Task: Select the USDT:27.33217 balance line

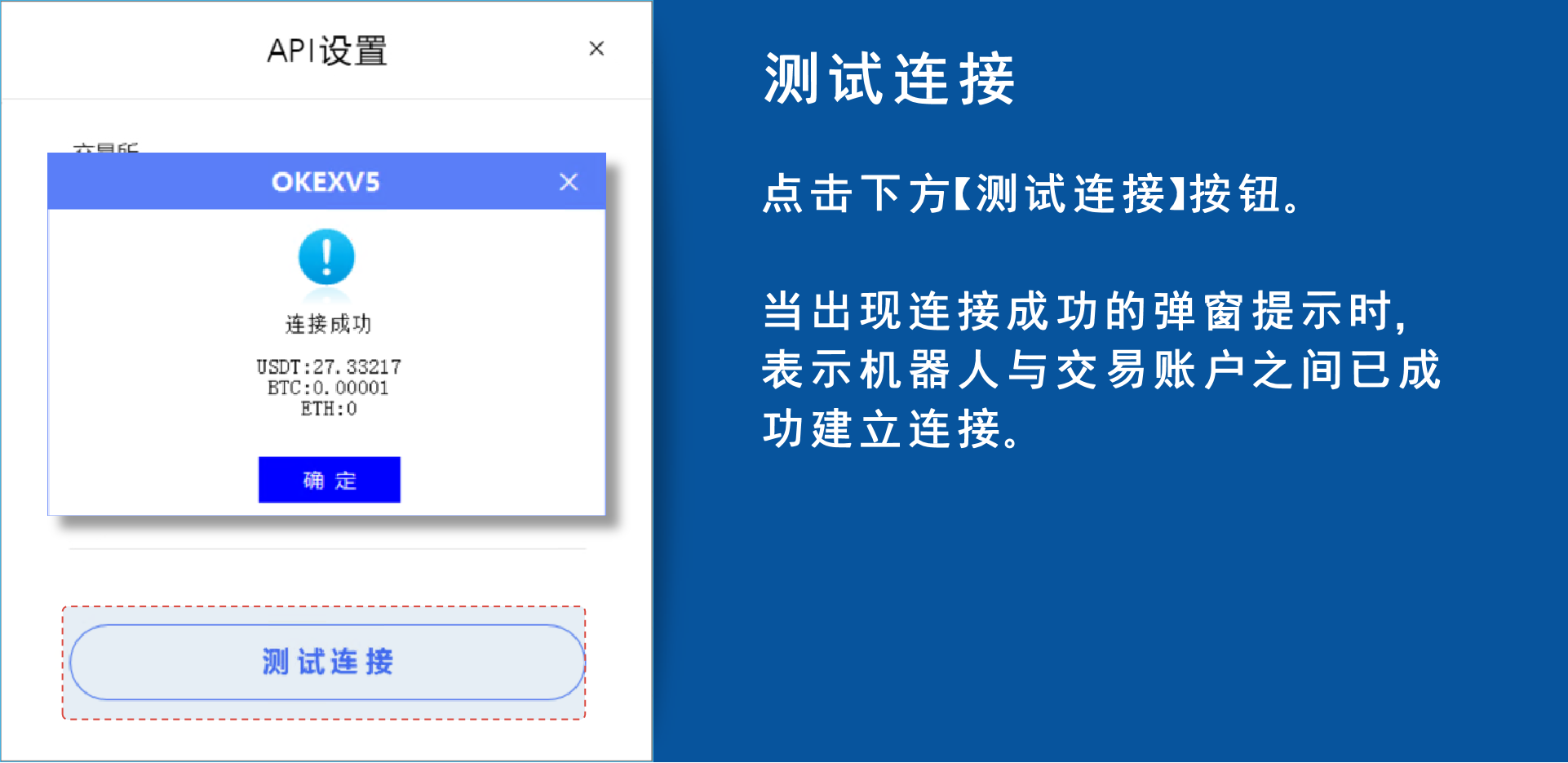Action: coord(329,366)
